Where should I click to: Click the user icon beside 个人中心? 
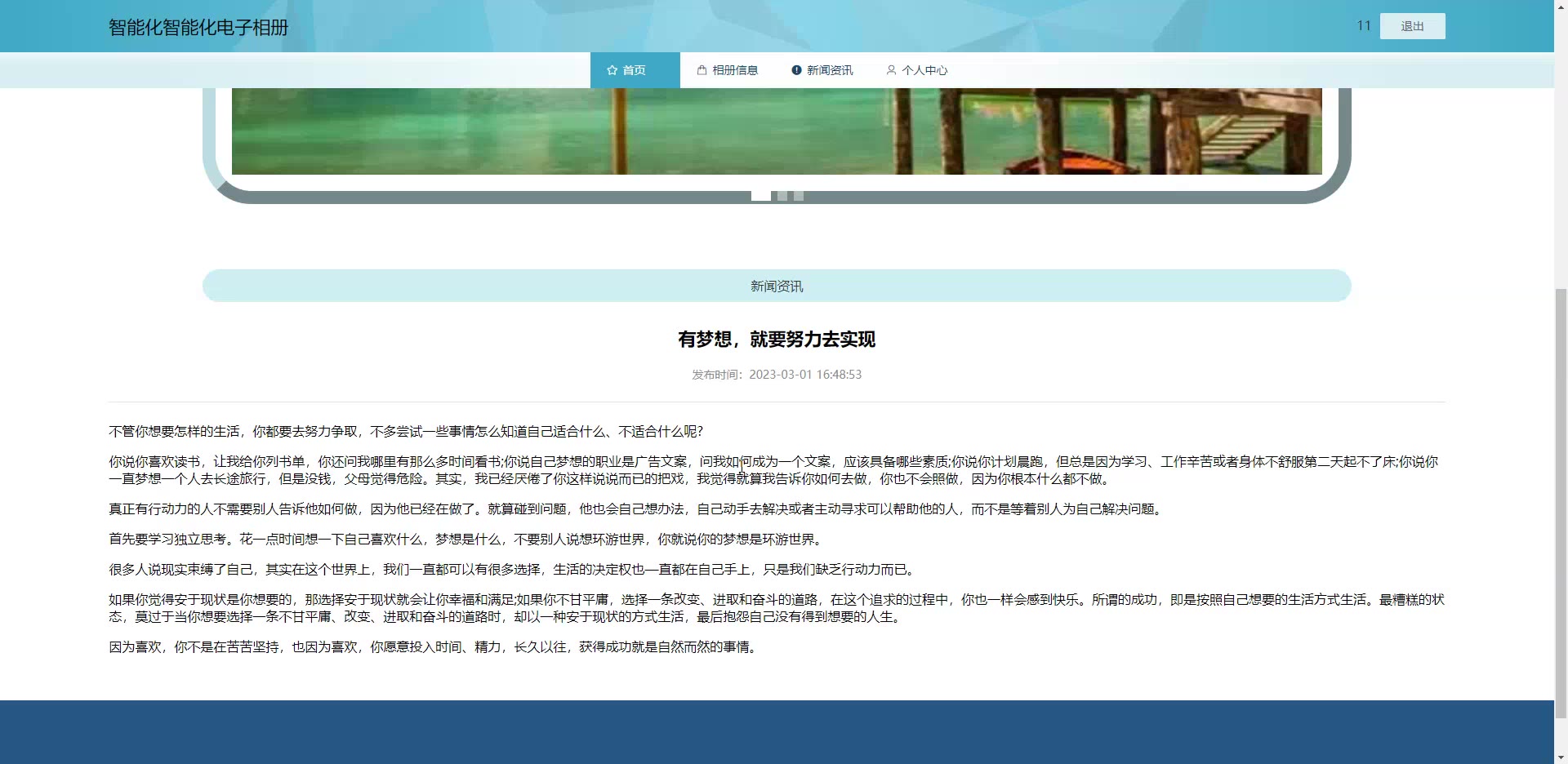pyautogui.click(x=891, y=70)
